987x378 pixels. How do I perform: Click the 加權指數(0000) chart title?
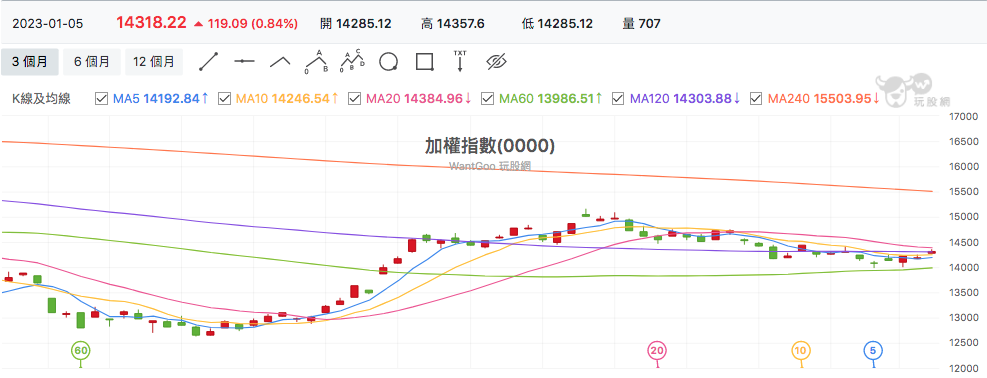[490, 146]
